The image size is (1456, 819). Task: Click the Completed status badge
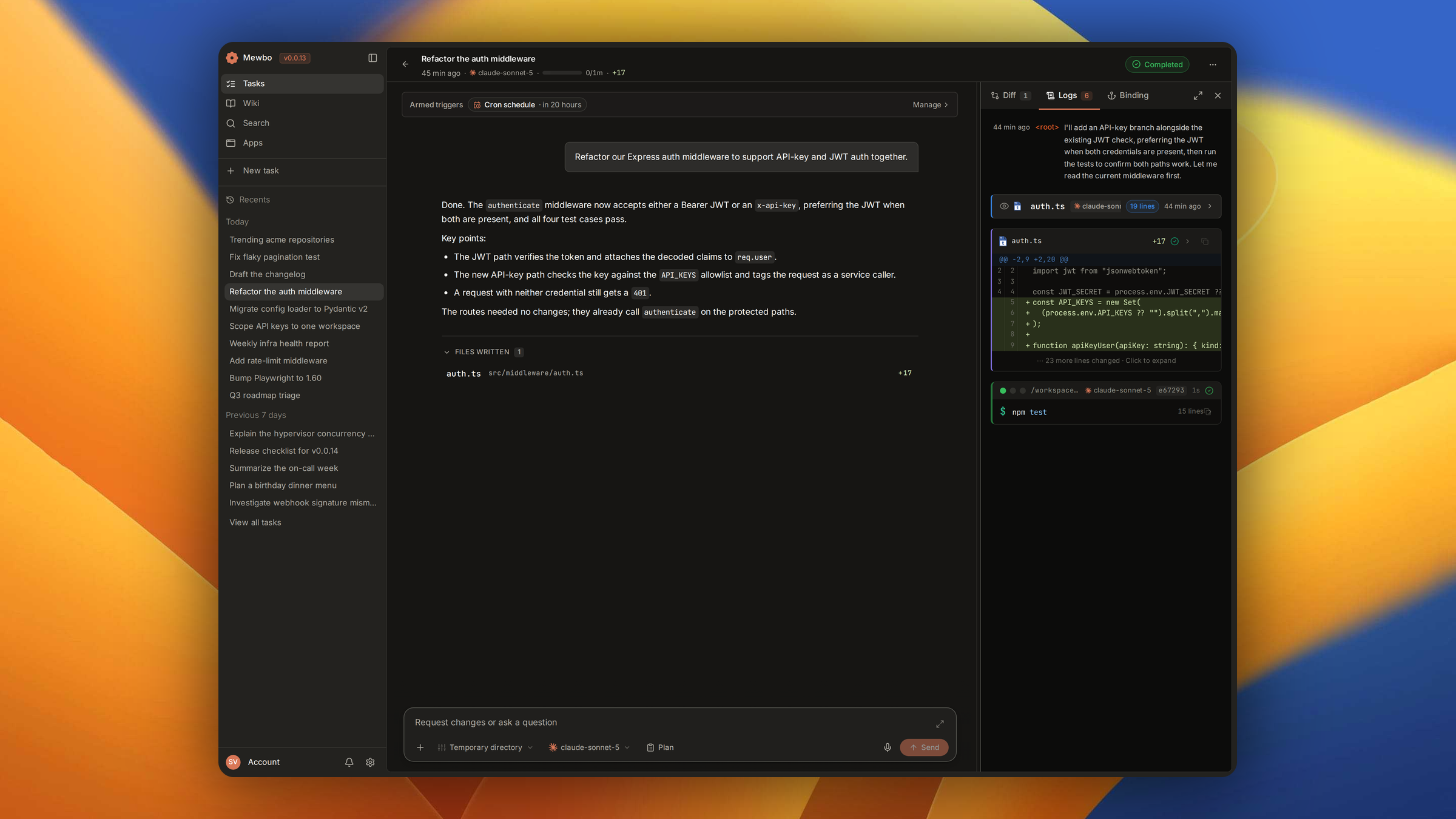pyautogui.click(x=1157, y=64)
